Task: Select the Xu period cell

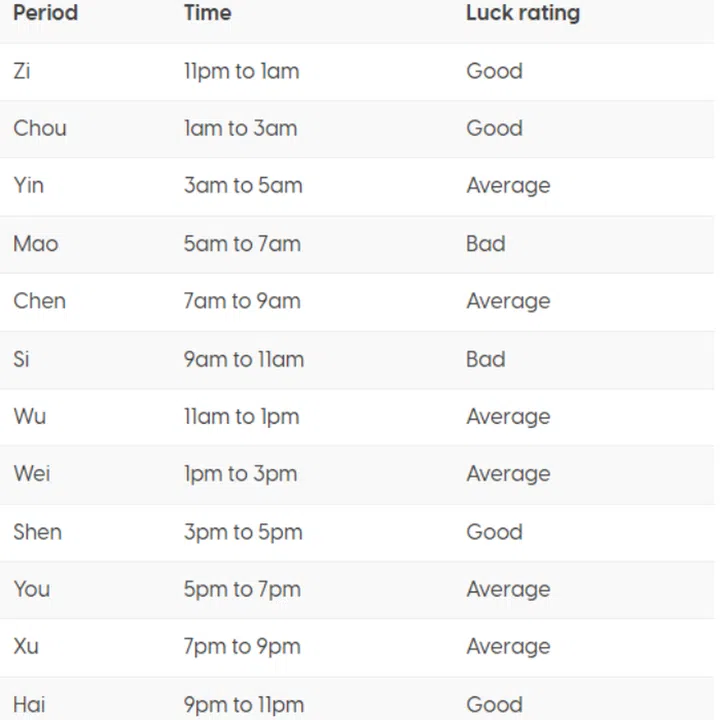Action: 26,647
